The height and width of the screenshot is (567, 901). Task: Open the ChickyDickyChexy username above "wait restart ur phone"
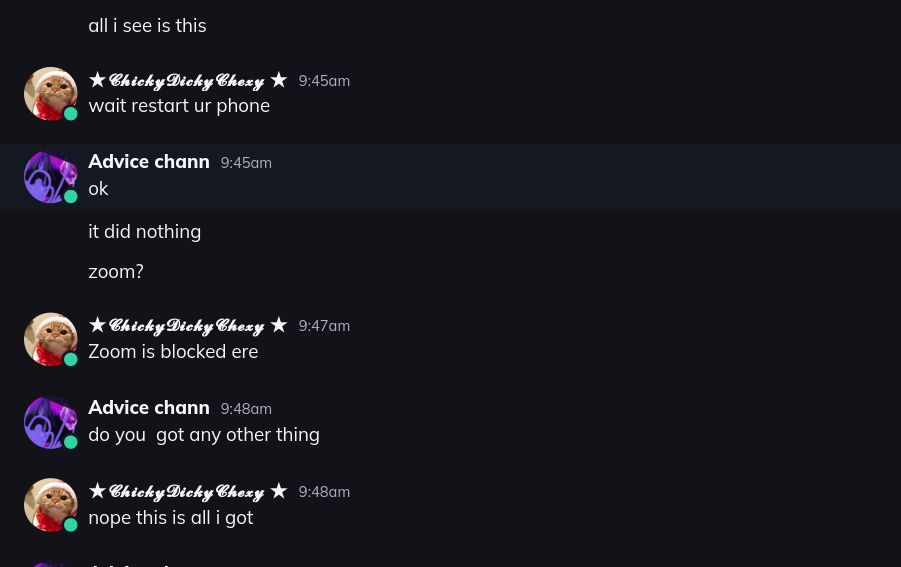pyautogui.click(x=187, y=80)
